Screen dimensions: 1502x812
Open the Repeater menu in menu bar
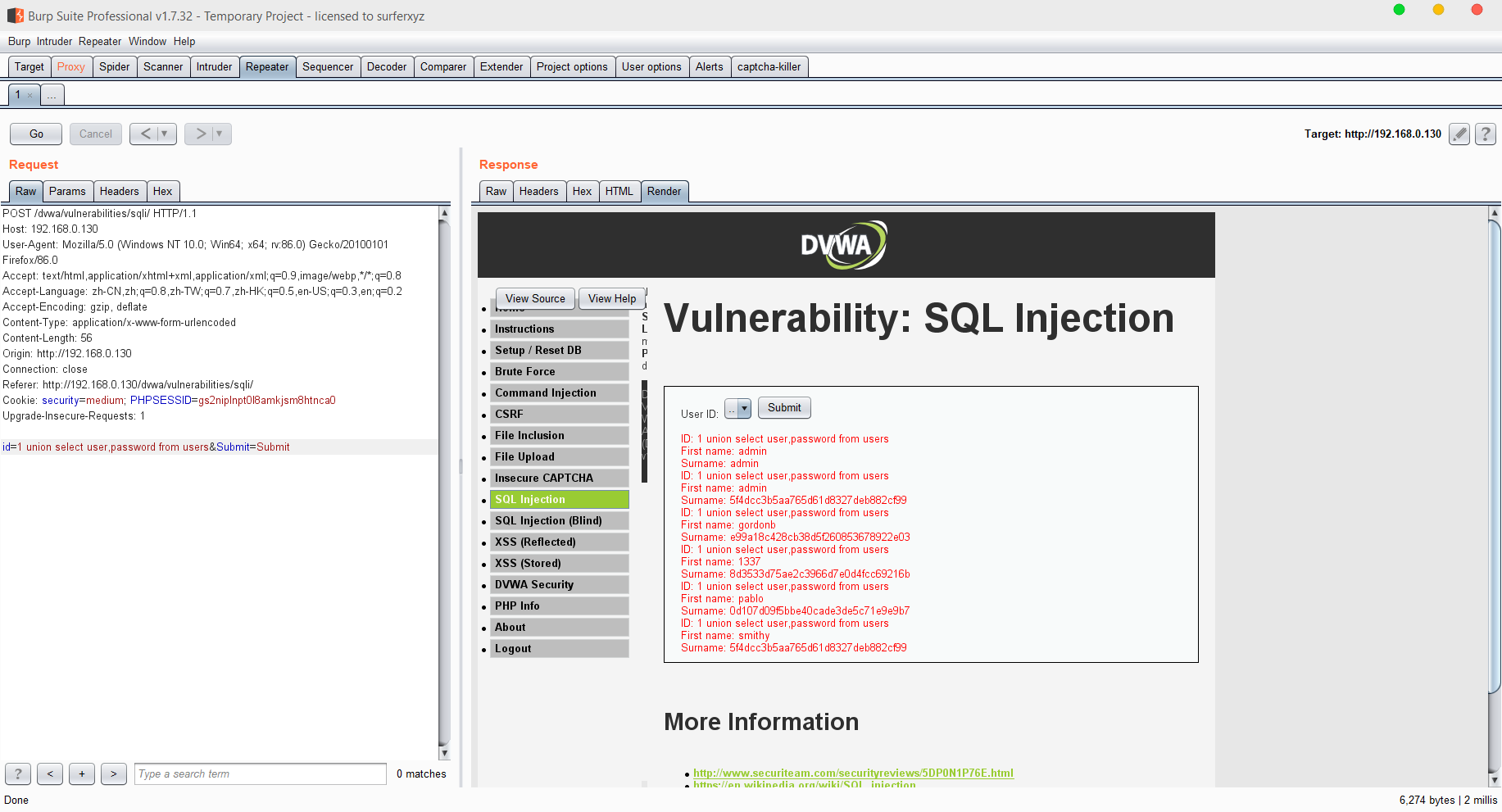(x=100, y=41)
